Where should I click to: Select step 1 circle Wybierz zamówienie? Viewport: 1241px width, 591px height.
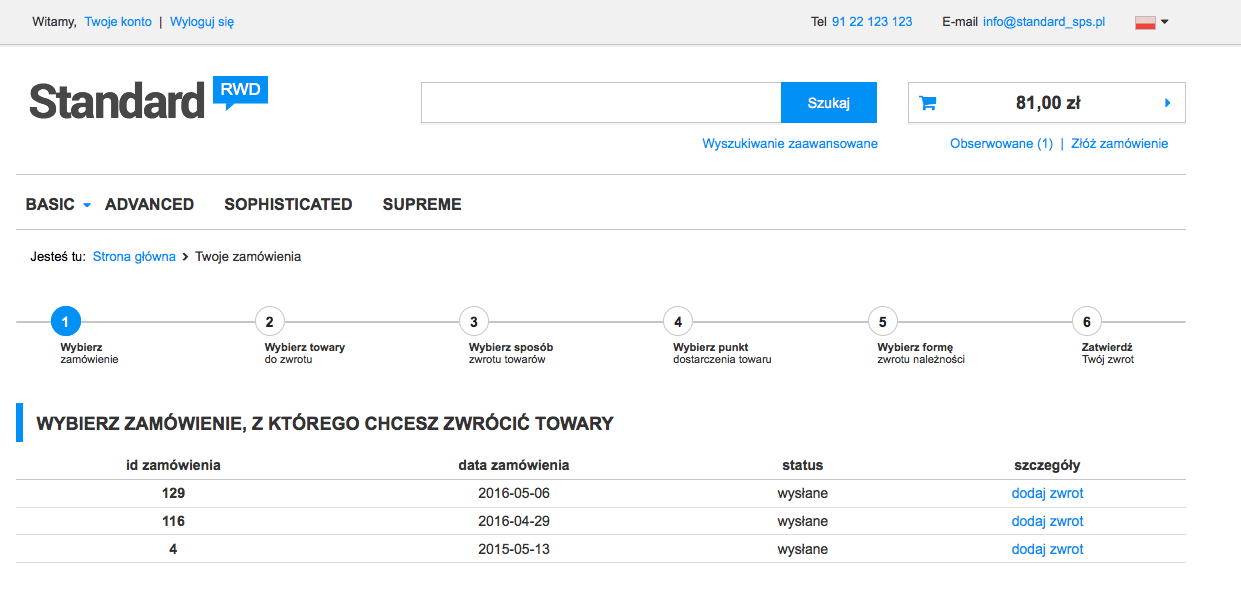[65, 322]
